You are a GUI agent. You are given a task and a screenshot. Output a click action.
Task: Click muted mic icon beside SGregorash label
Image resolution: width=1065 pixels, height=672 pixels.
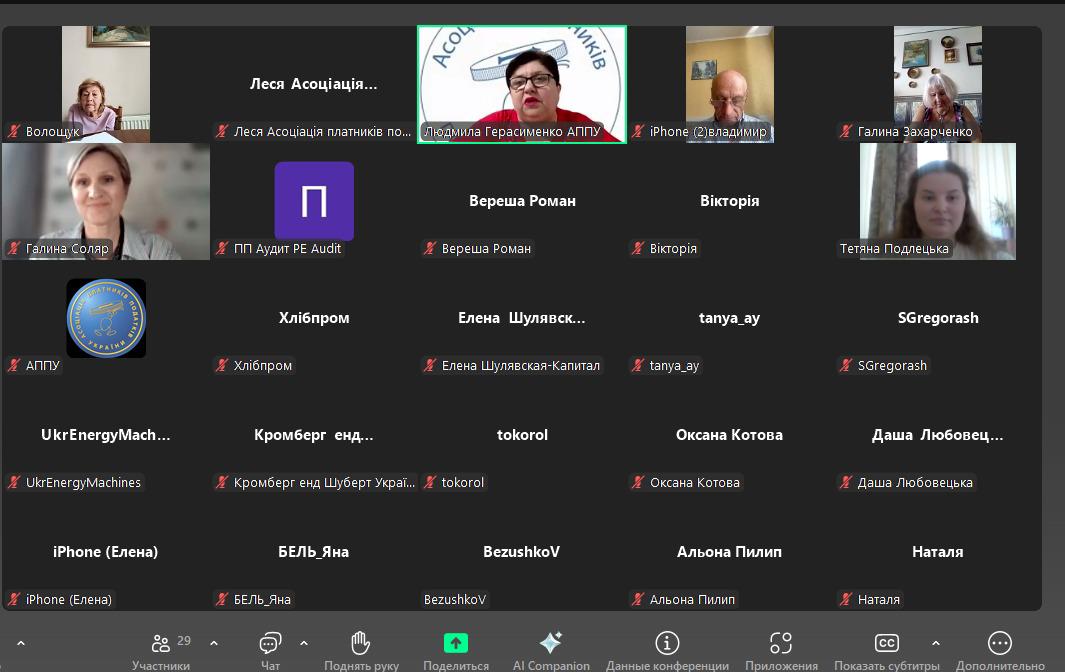846,366
